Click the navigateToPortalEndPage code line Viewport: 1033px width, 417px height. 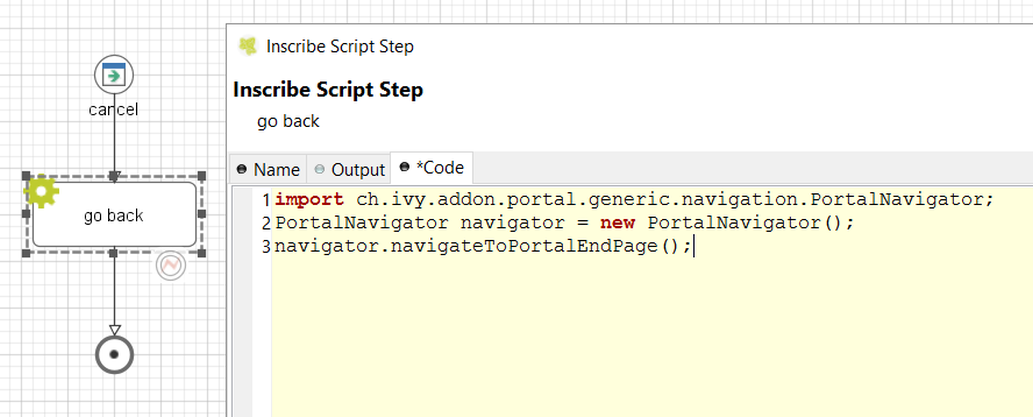click(x=484, y=246)
